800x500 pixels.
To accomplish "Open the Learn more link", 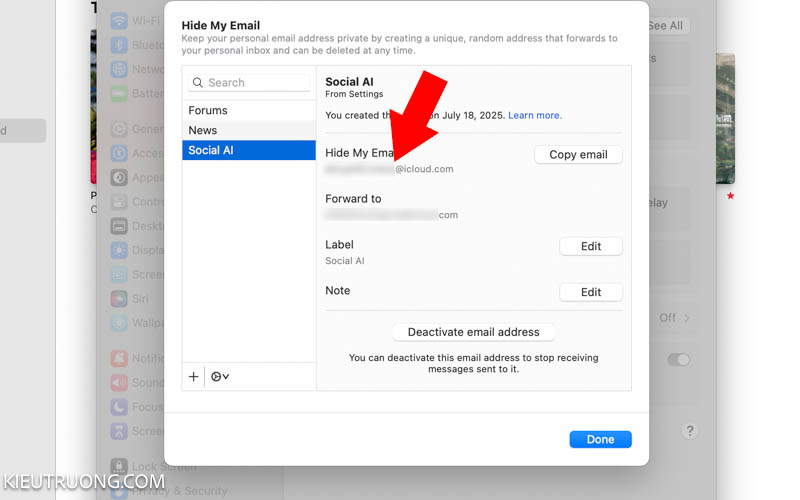I will point(535,115).
